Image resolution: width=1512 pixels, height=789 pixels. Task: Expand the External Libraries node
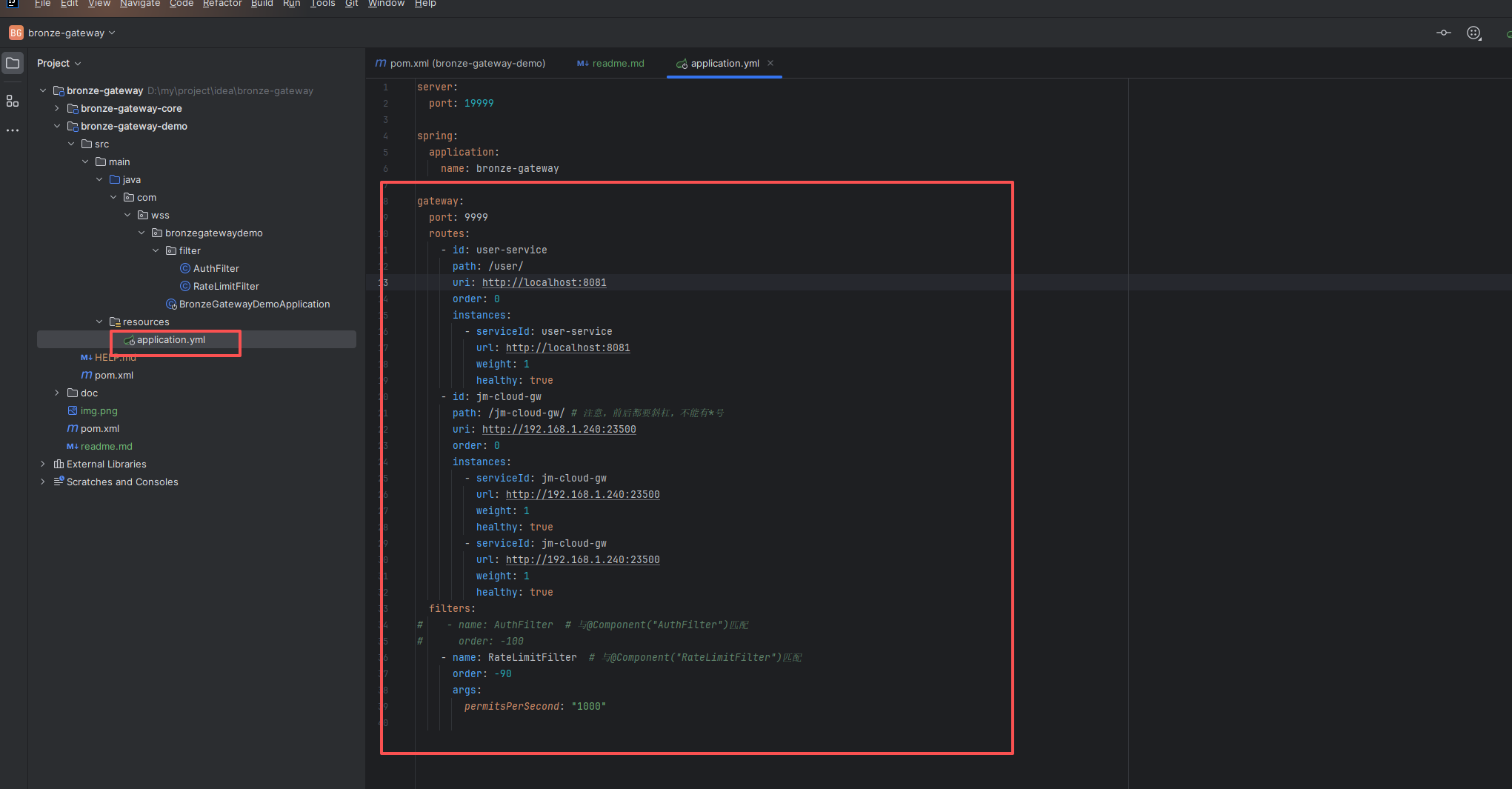click(x=43, y=464)
